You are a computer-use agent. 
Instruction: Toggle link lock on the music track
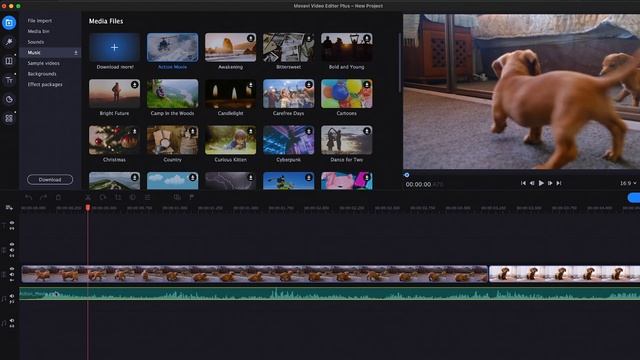12,302
